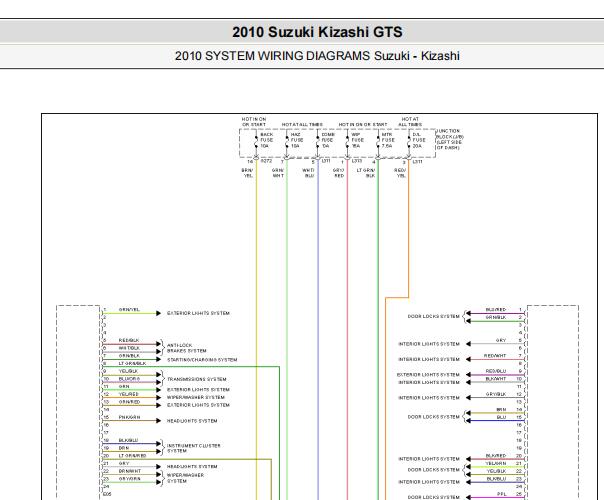Click EXTERIOR LIGHTS SYSTEM label on GRN/YEL wire
604x500 pixels.
(198, 314)
